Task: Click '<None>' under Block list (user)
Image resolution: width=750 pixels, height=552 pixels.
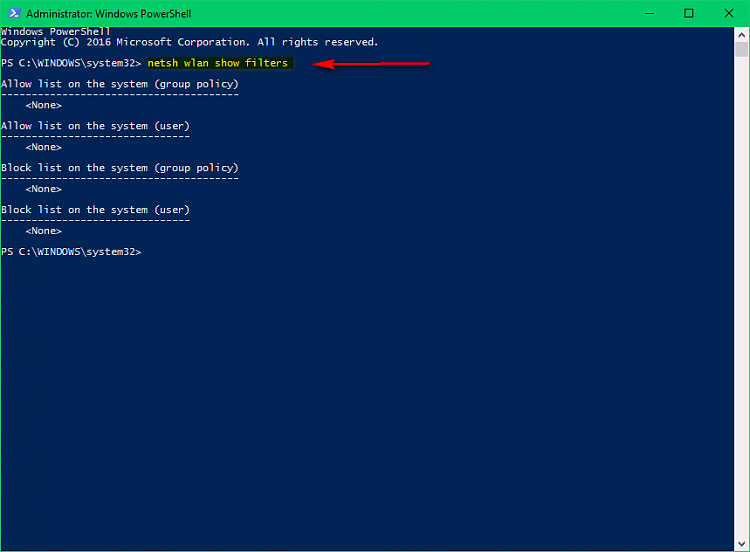Action: click(x=44, y=231)
